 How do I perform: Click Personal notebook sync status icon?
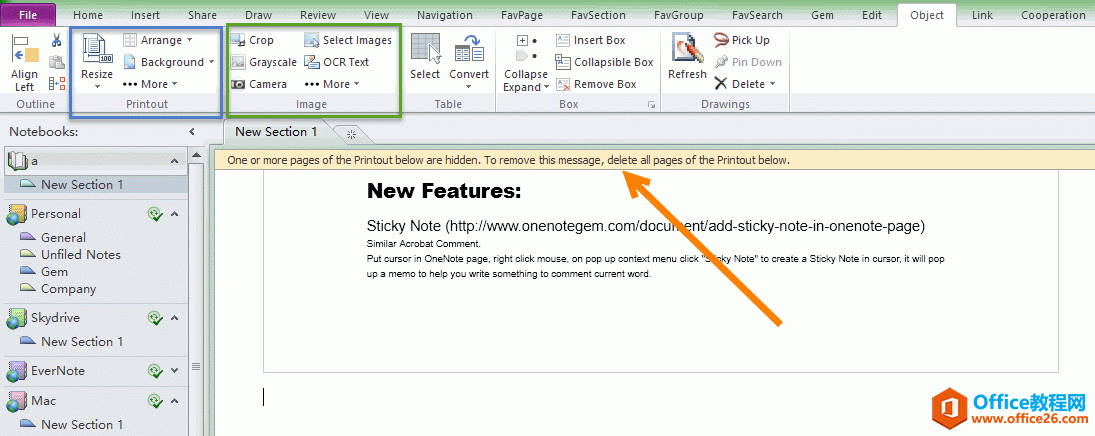pos(155,214)
